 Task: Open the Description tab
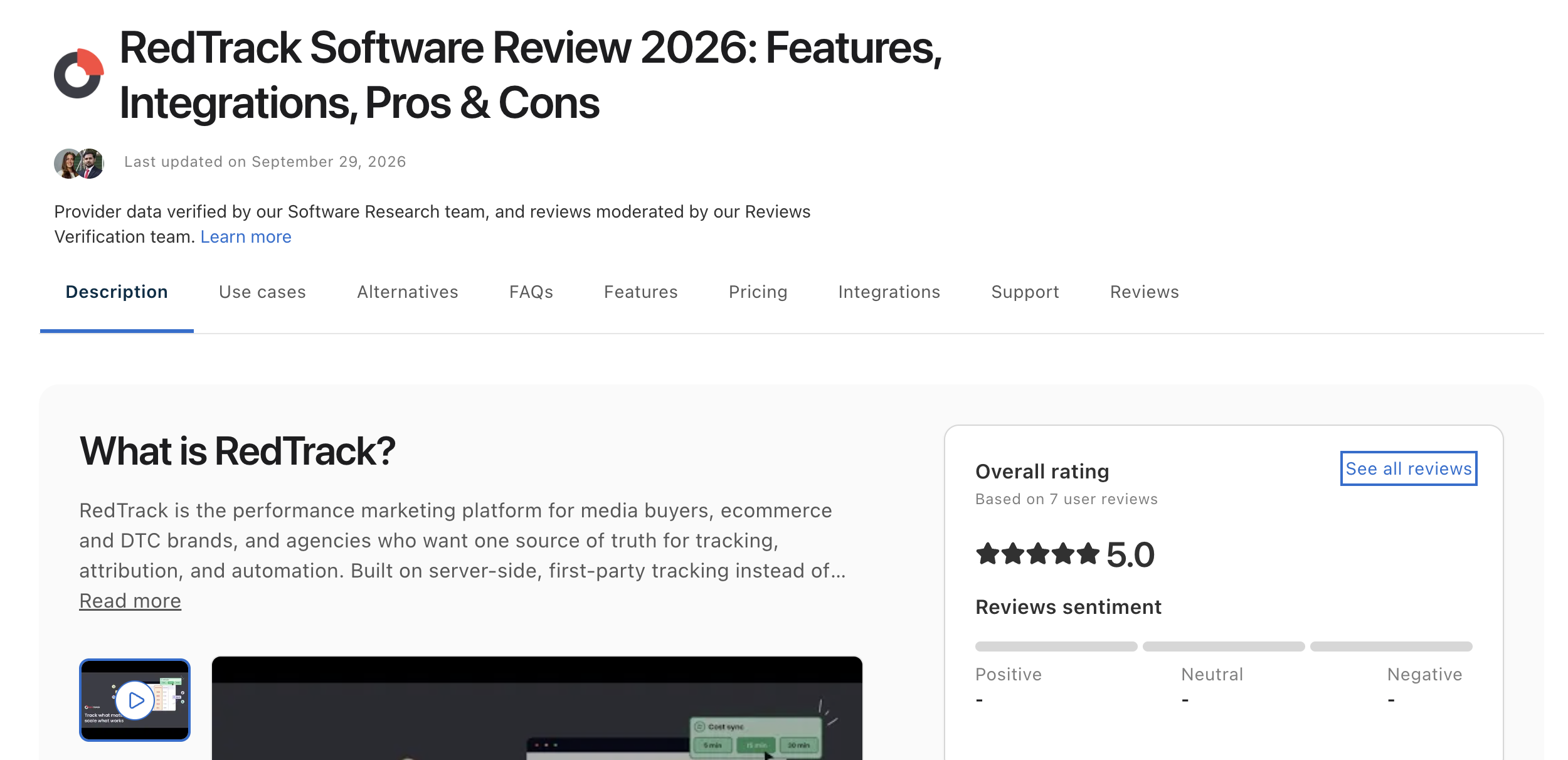click(x=117, y=292)
